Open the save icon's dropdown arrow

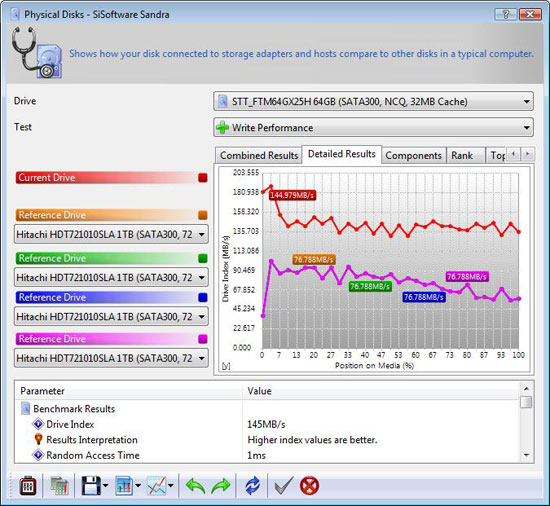pyautogui.click(x=106, y=486)
